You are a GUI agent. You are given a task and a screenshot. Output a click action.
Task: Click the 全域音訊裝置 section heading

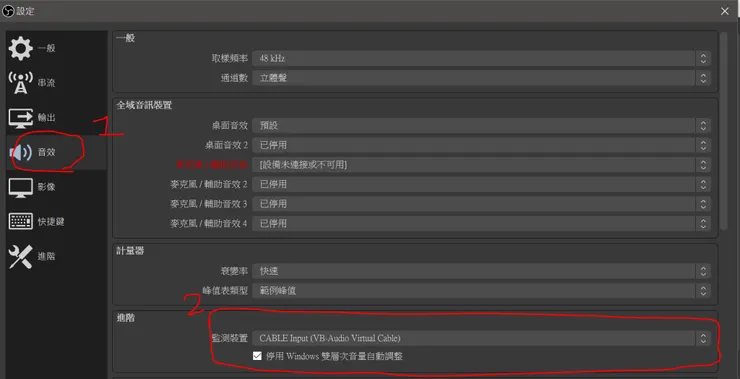coord(144,105)
